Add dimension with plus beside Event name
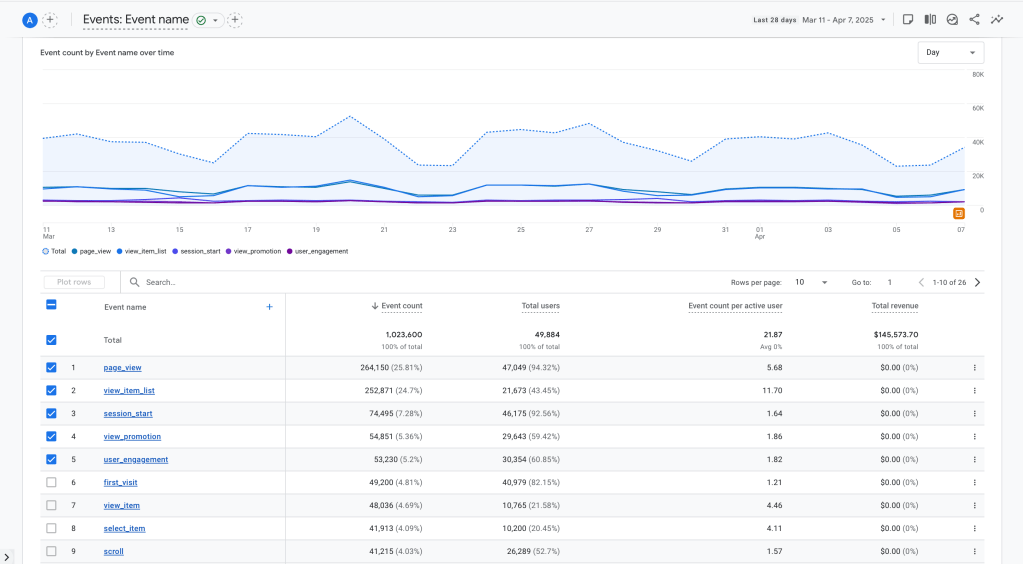 tap(269, 307)
